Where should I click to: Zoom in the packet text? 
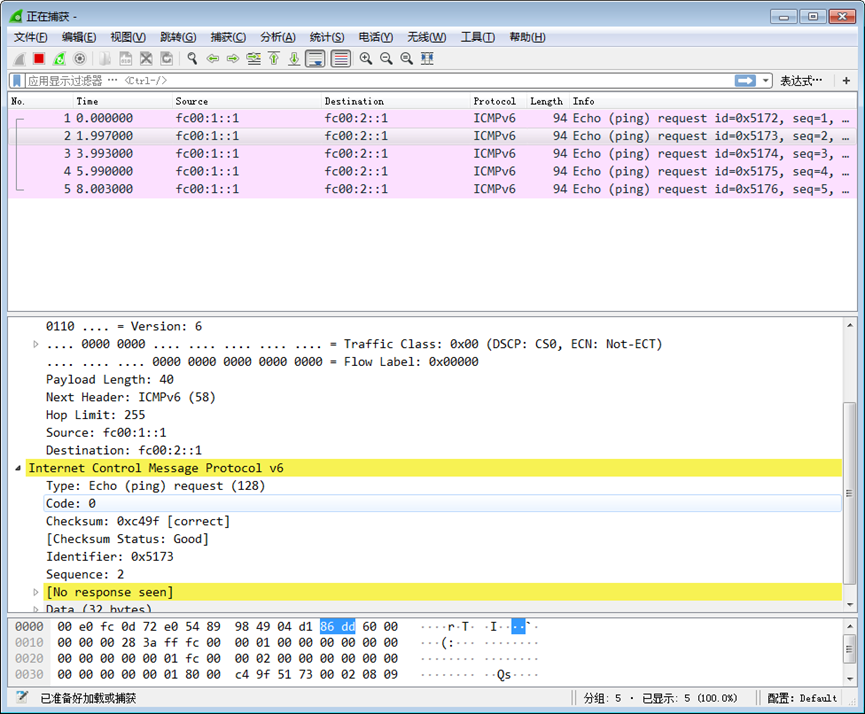click(366, 58)
